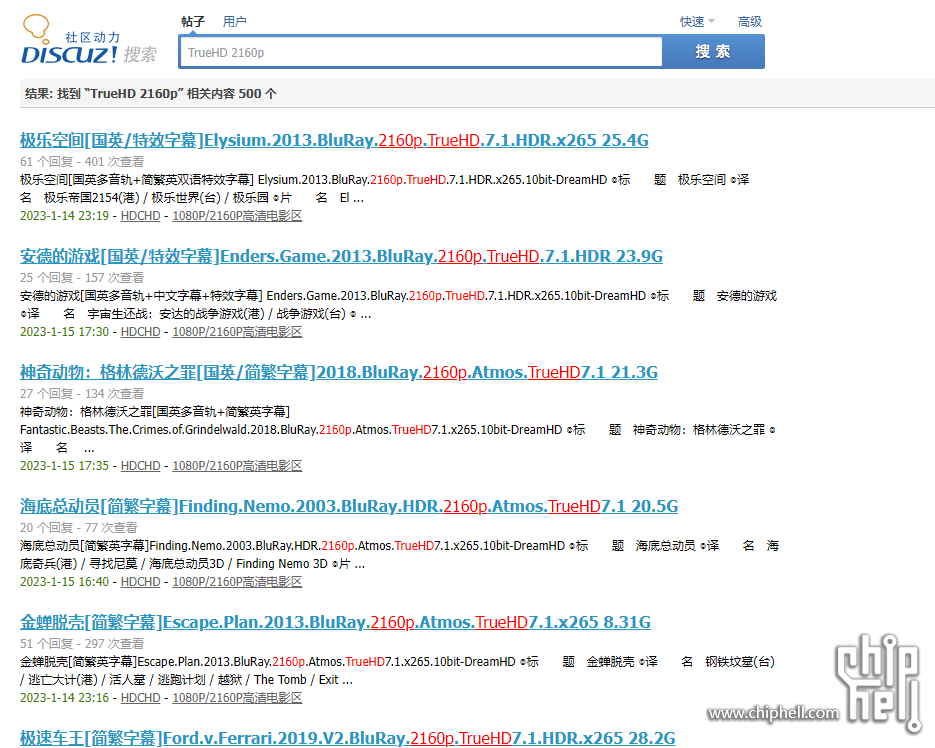935x748 pixels.
Task: Switch to the 帖子 tab
Action: click(193, 22)
